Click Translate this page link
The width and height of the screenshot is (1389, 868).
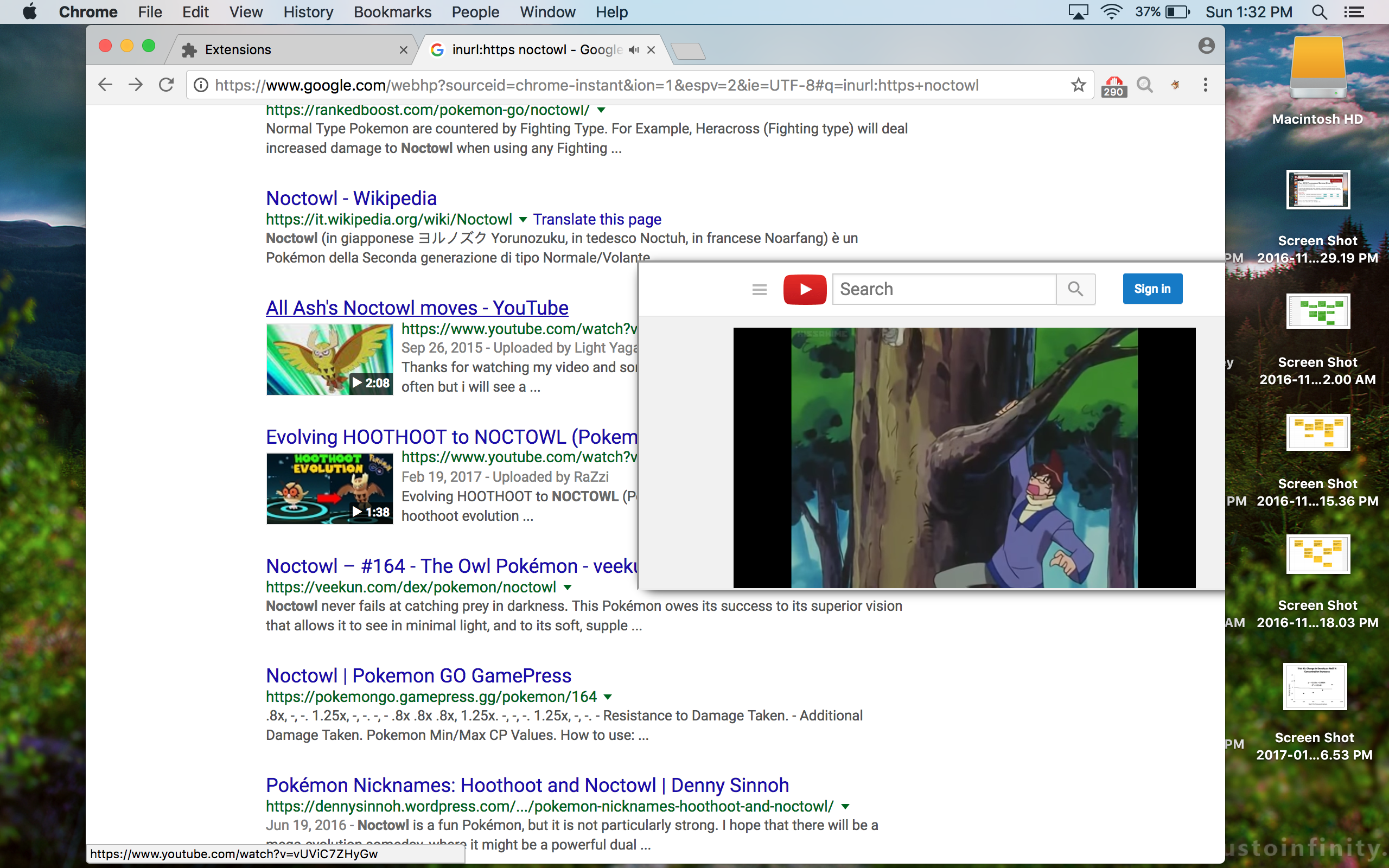(x=597, y=219)
